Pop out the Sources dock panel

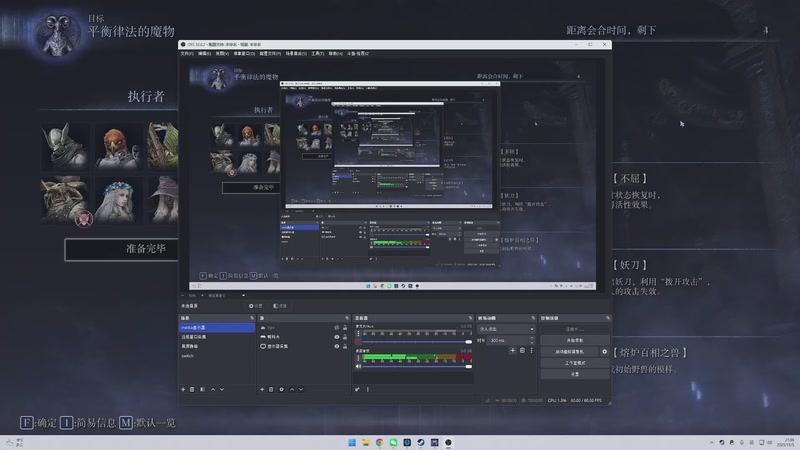[347, 318]
